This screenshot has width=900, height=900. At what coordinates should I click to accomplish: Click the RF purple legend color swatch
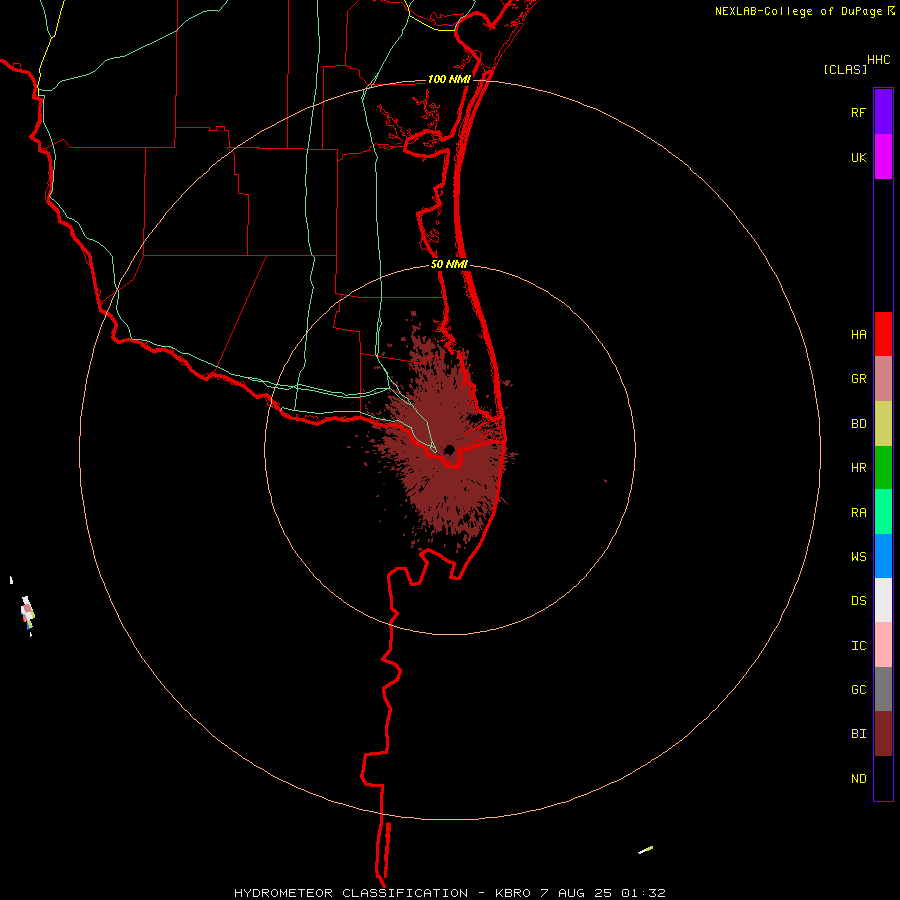(883, 112)
